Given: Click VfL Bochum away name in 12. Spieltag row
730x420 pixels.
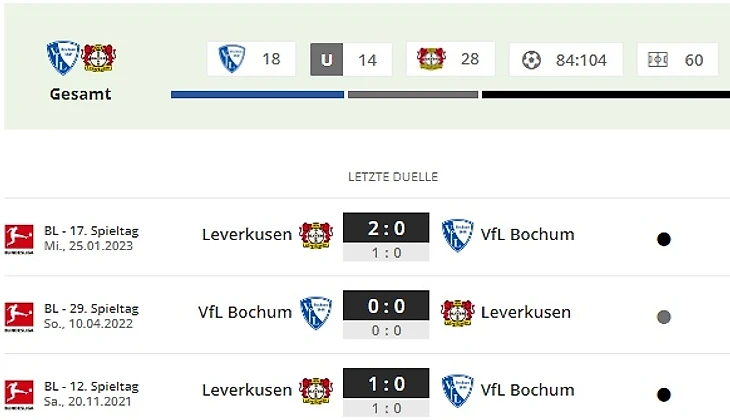Looking at the screenshot, I should click(527, 390).
